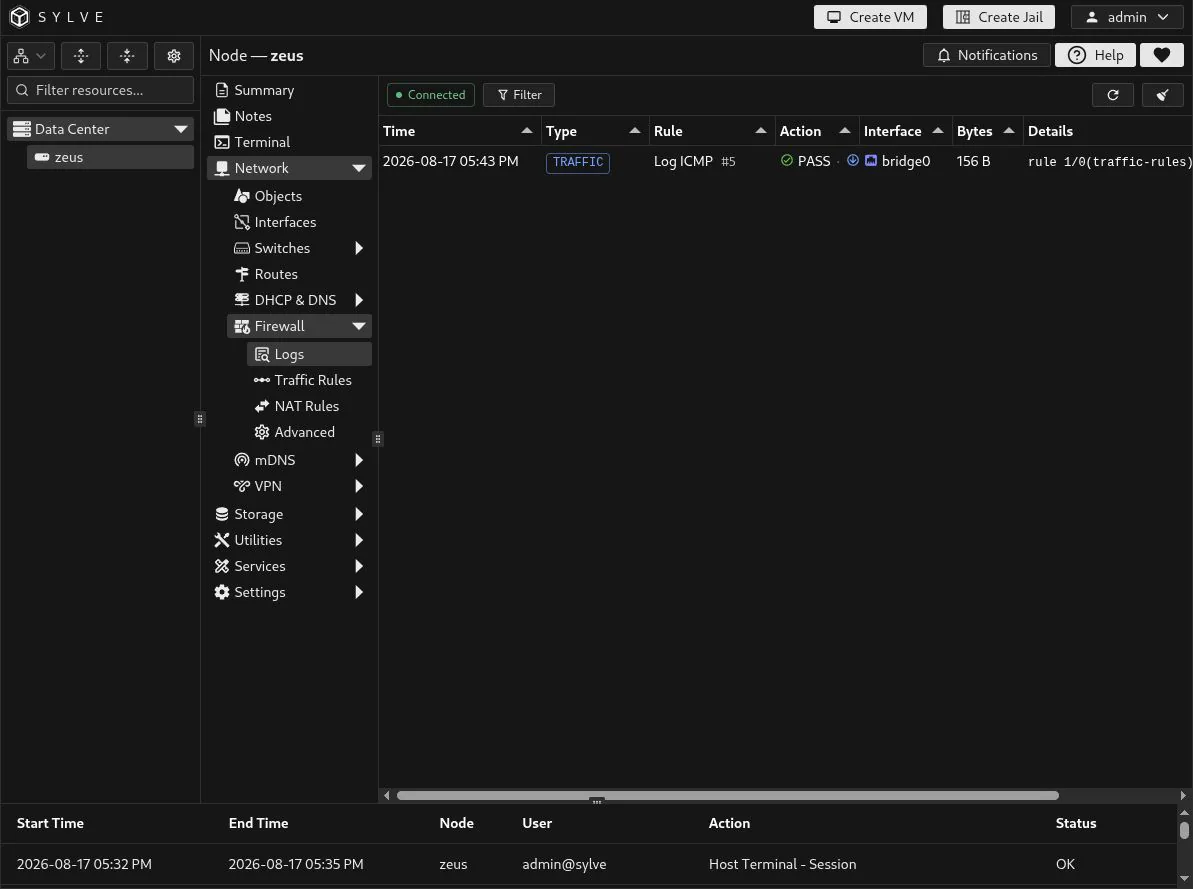Sort logs by Rule column

[x=711, y=131]
